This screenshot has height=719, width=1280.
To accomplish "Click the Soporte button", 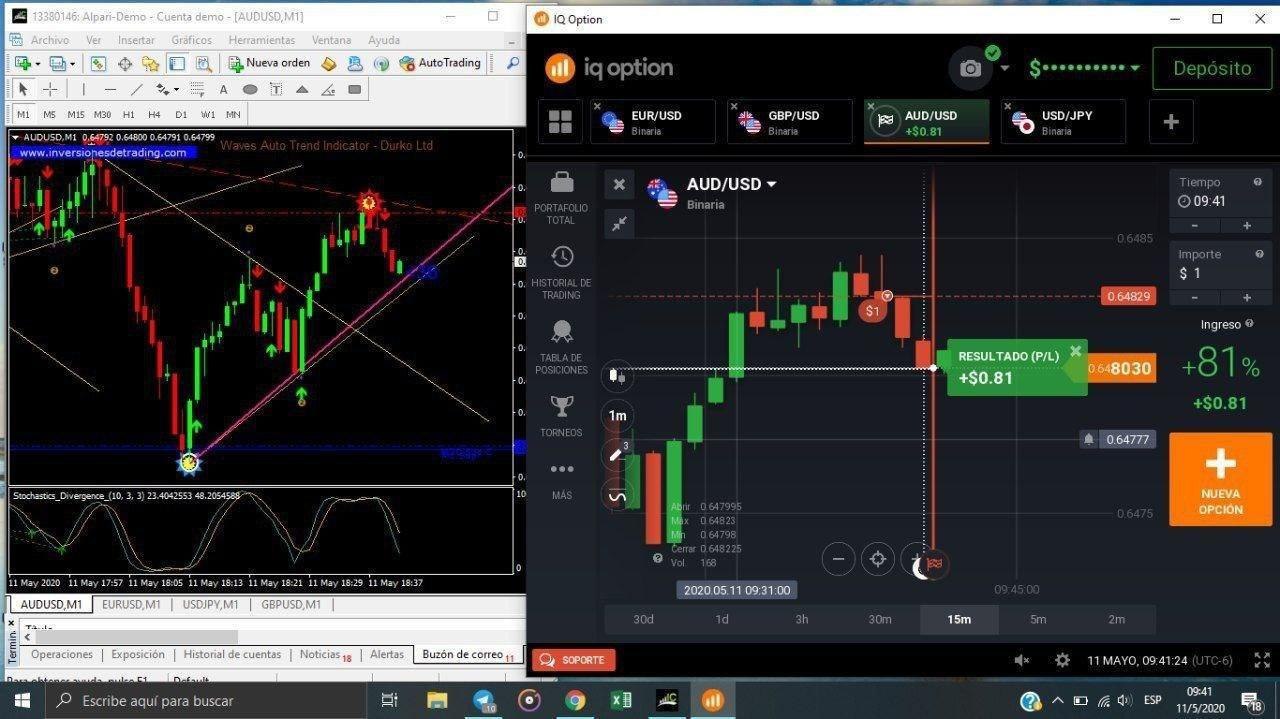I will (x=574, y=660).
